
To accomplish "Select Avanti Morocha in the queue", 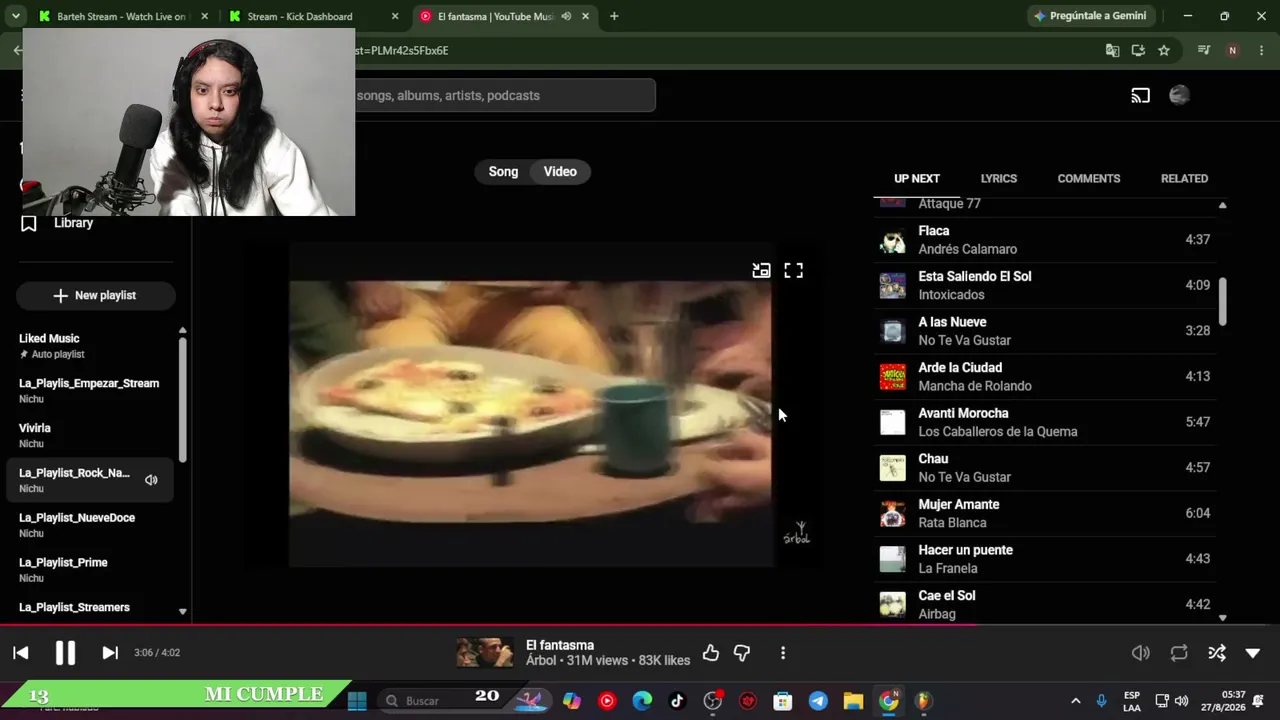I will pos(1045,422).
